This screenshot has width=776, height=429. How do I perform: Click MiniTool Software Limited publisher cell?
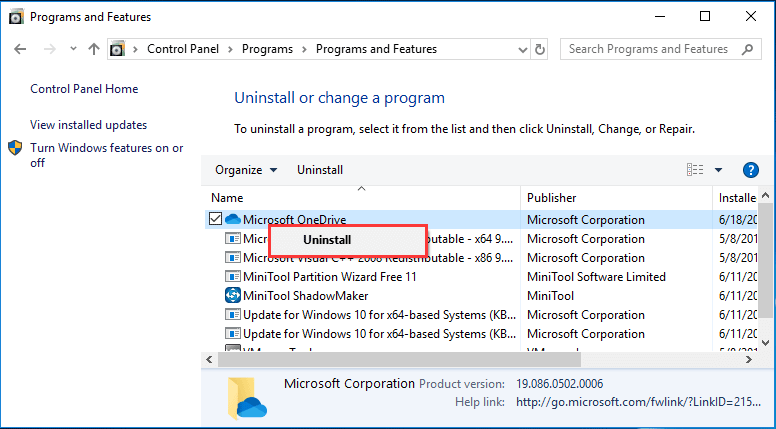(x=596, y=277)
